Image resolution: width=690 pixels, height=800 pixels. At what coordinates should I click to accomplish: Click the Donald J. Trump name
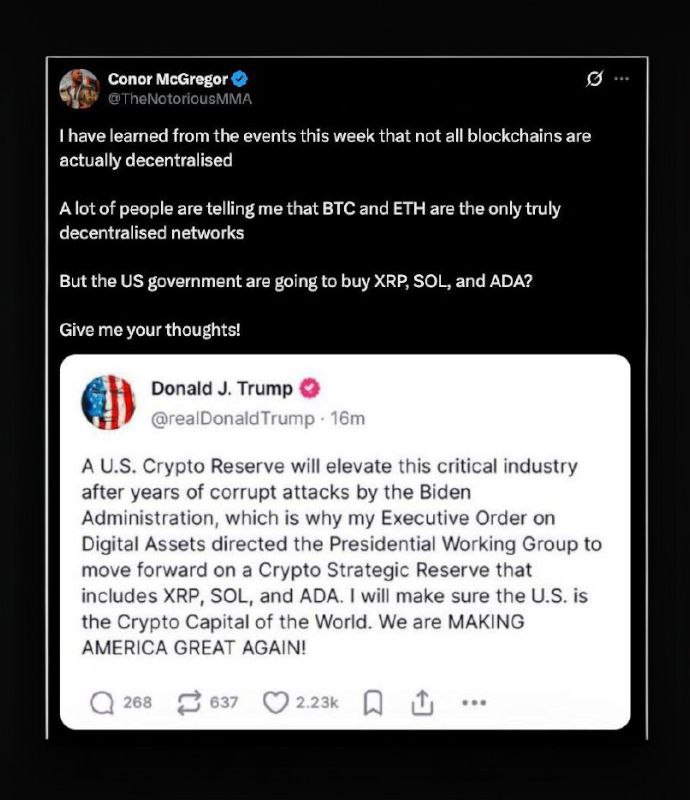click(222, 388)
